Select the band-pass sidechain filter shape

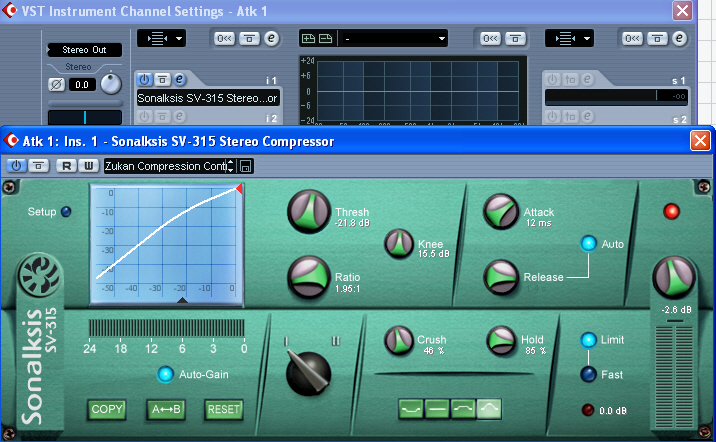click(489, 409)
